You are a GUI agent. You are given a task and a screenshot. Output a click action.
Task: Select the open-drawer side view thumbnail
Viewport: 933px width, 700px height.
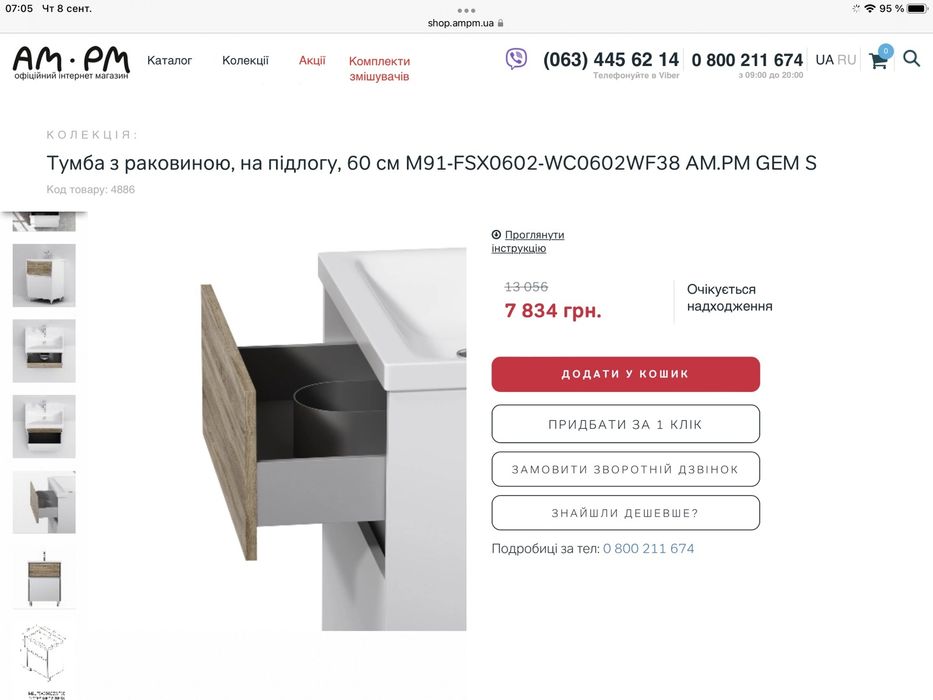(45, 502)
